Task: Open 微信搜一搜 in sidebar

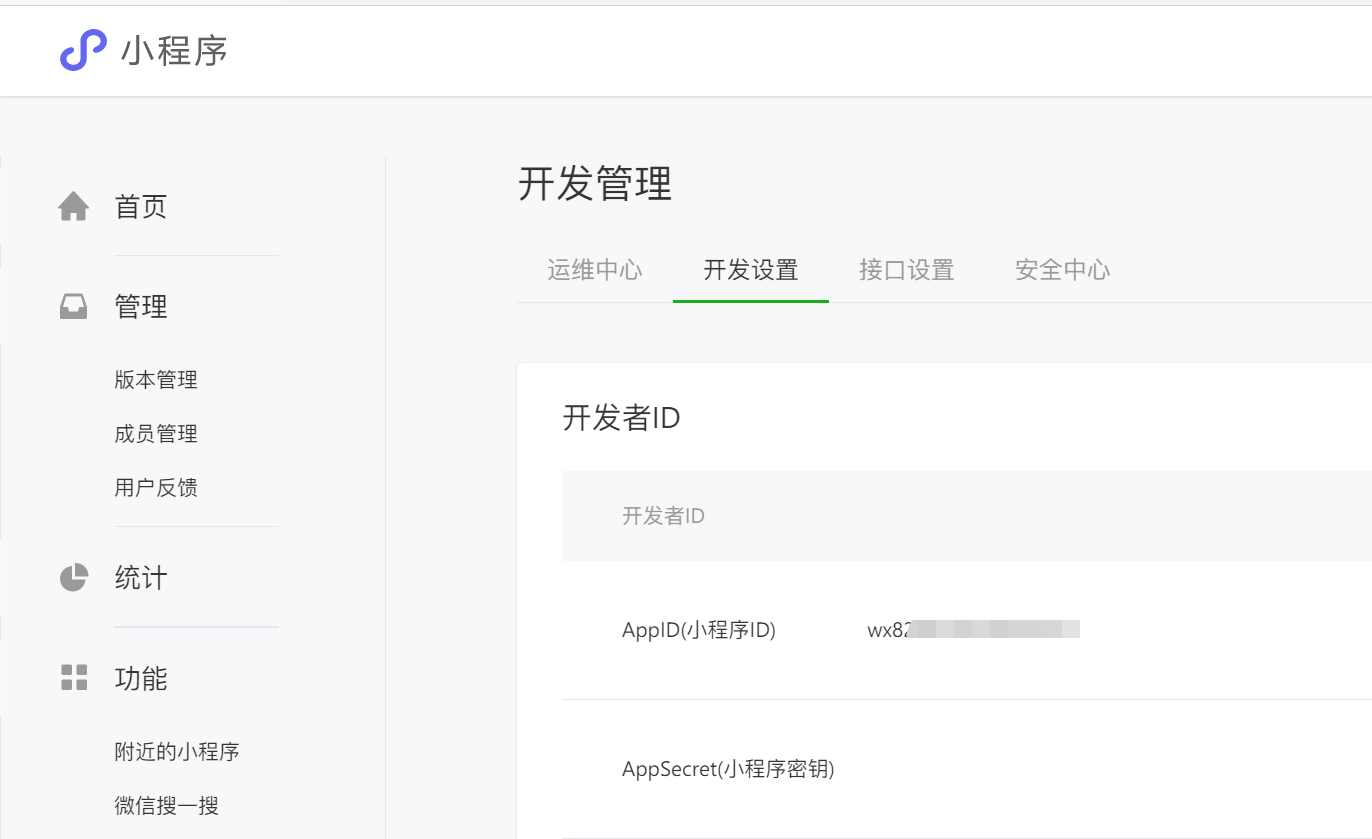Action: (x=167, y=806)
